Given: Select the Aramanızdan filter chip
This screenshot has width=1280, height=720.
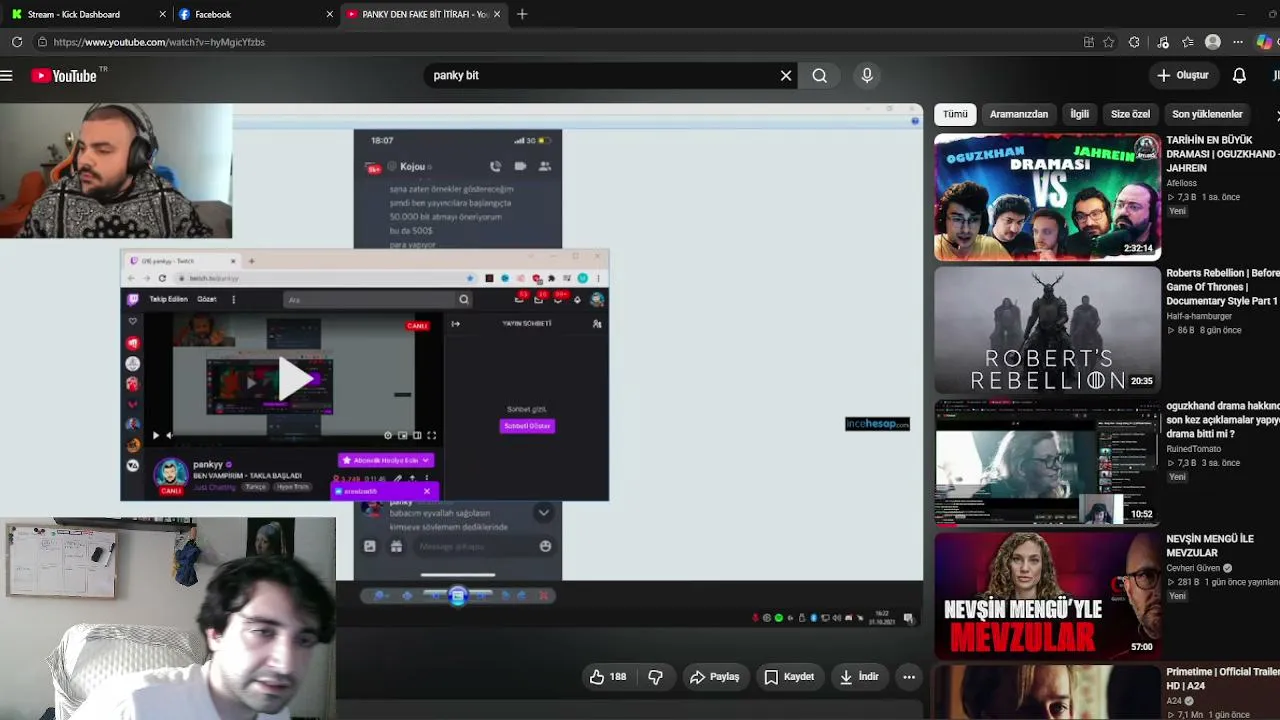Looking at the screenshot, I should point(1019,114).
